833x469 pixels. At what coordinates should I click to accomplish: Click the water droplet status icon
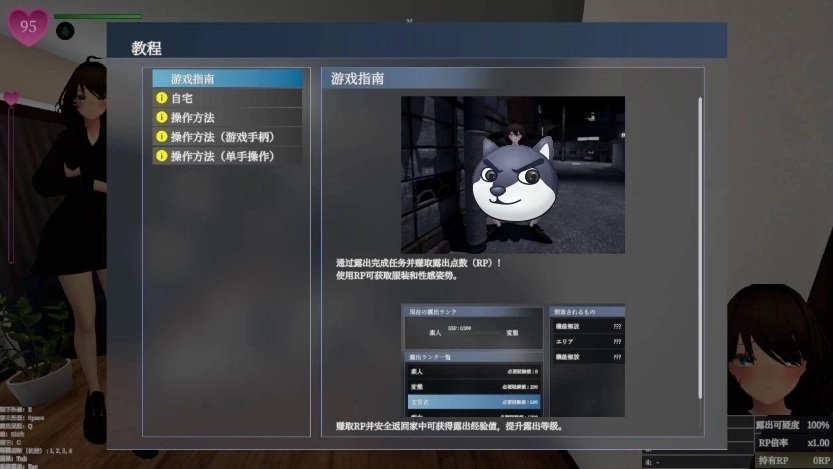coord(65,31)
